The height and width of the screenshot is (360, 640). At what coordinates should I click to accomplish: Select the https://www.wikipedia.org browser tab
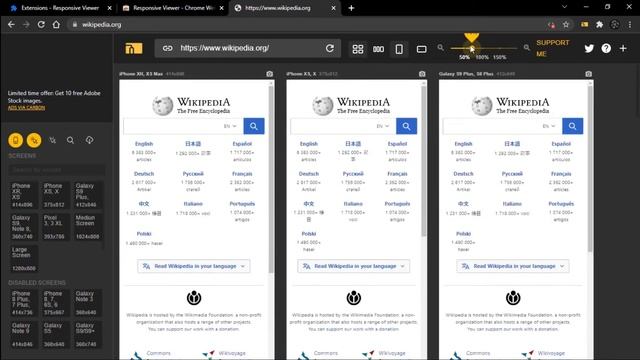[x=284, y=8]
